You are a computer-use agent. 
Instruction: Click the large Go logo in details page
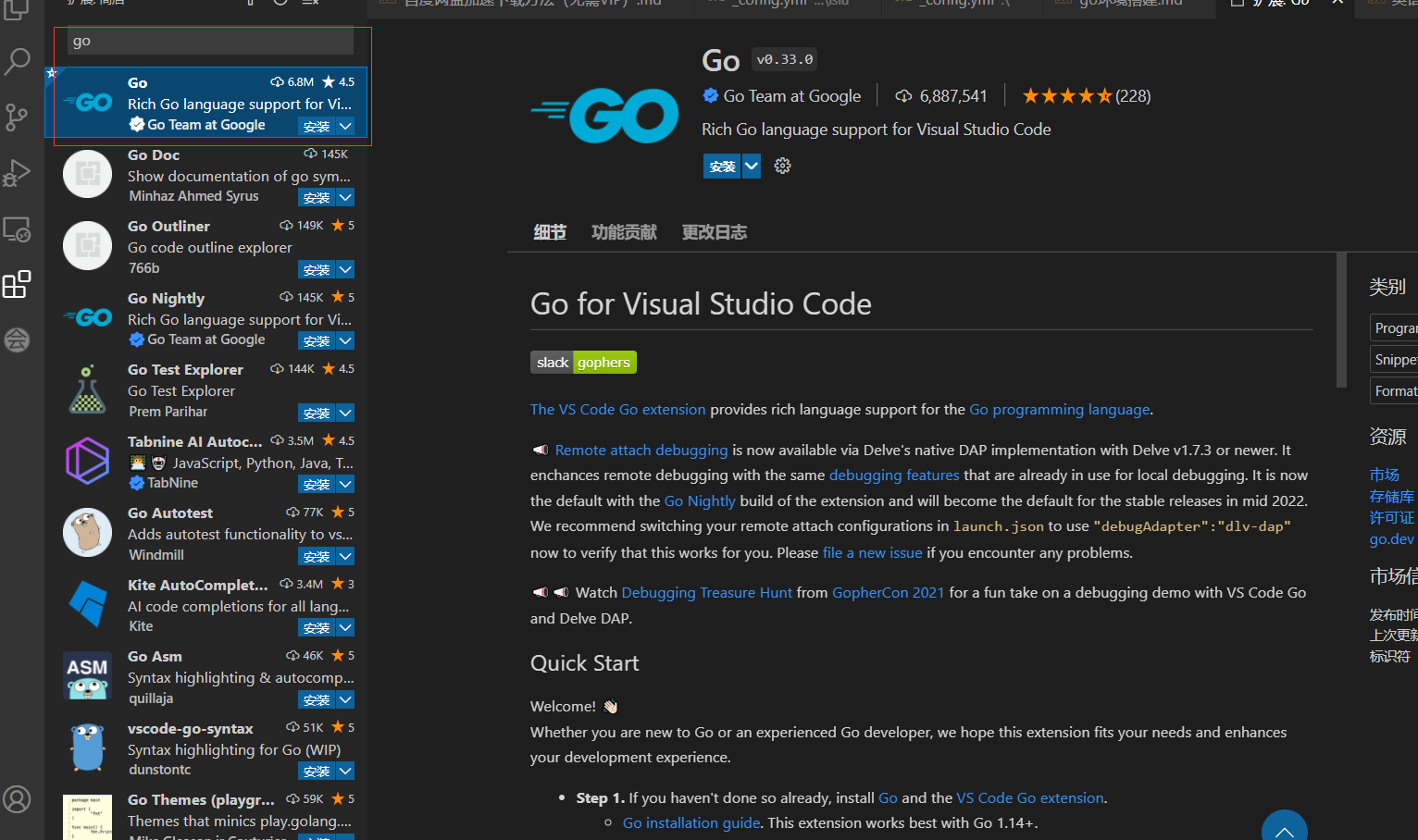click(604, 116)
